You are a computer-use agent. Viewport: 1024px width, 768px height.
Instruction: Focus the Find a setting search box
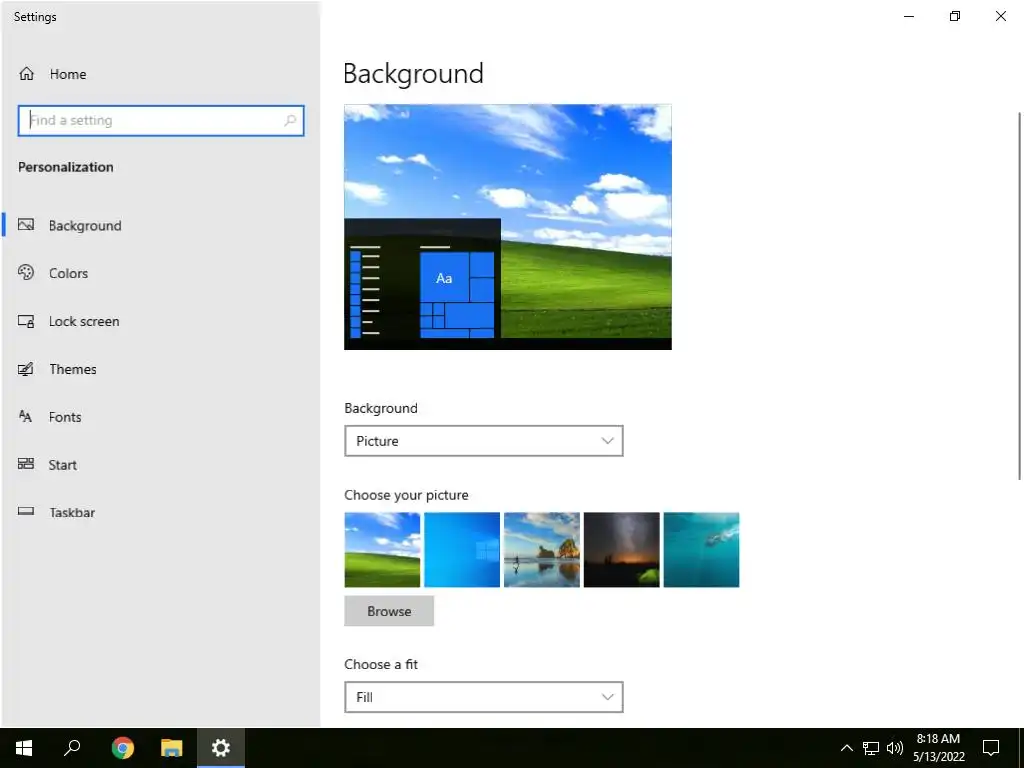click(161, 120)
